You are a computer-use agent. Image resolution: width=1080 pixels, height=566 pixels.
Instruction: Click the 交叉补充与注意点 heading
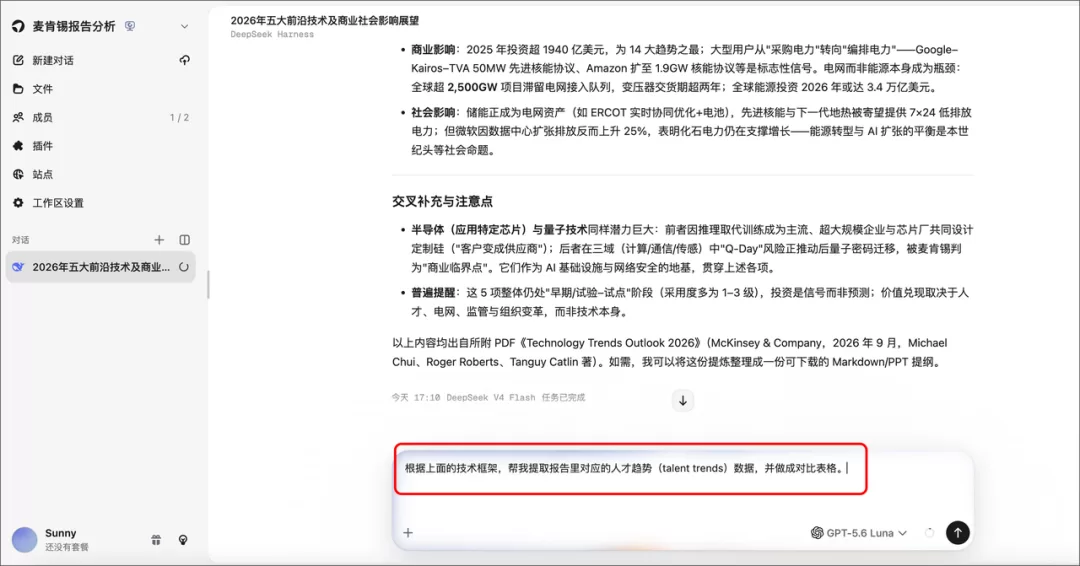point(442,202)
